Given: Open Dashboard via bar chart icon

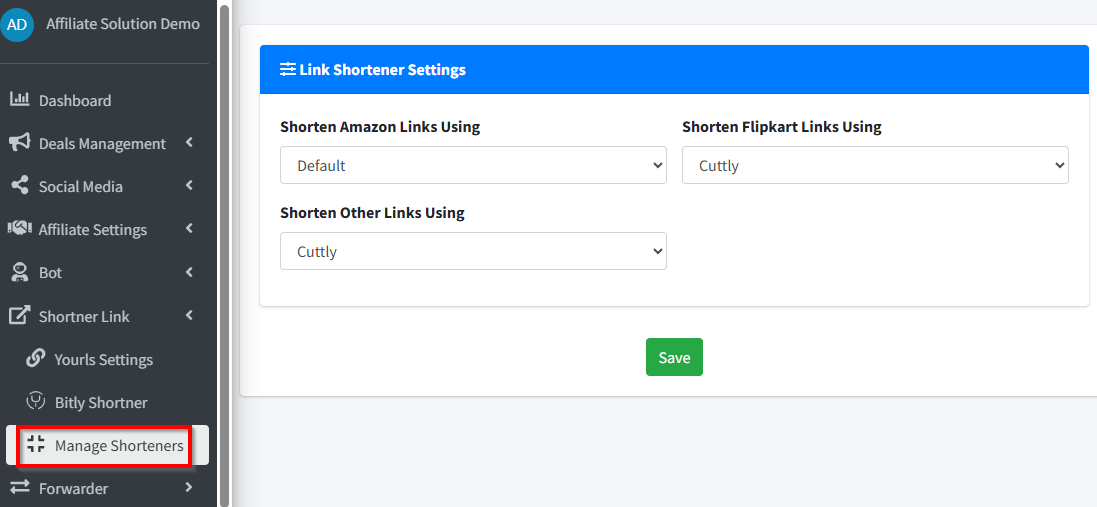Looking at the screenshot, I should point(20,99).
